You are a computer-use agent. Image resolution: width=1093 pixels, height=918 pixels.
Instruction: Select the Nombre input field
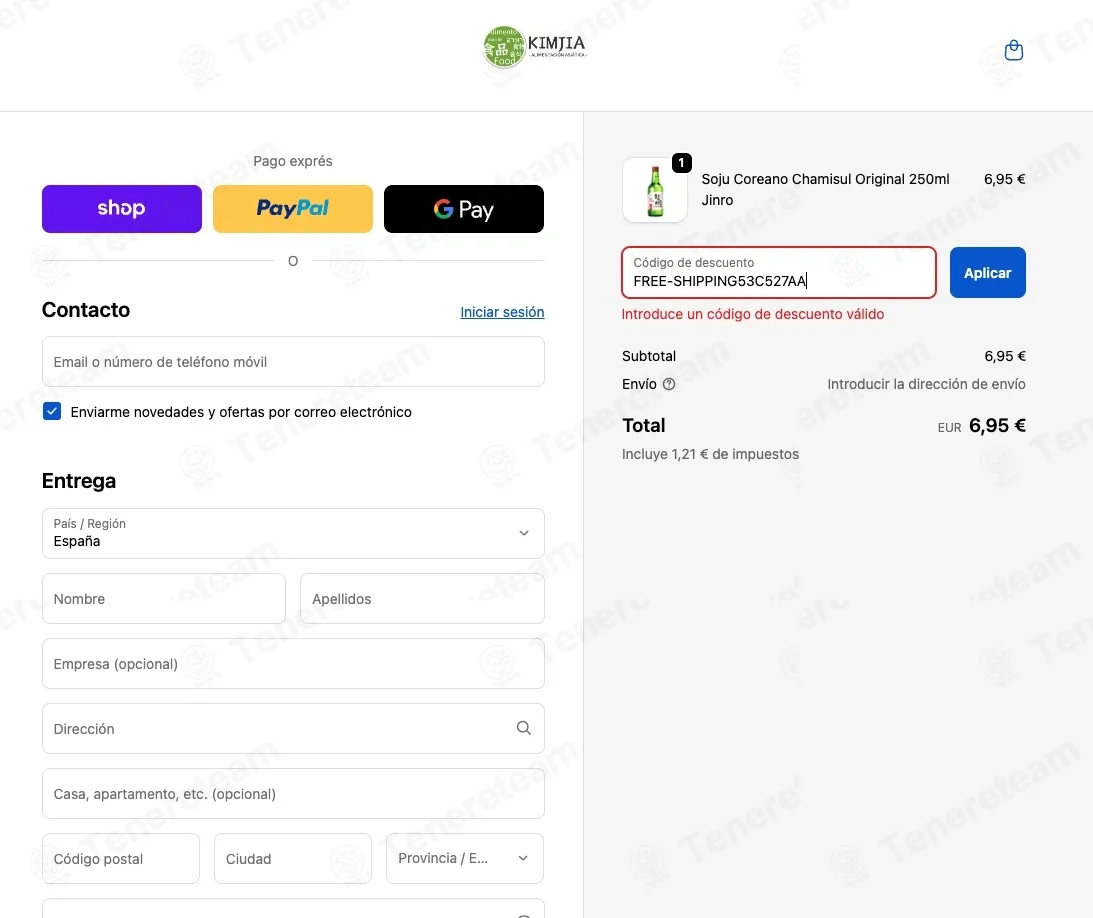point(164,599)
